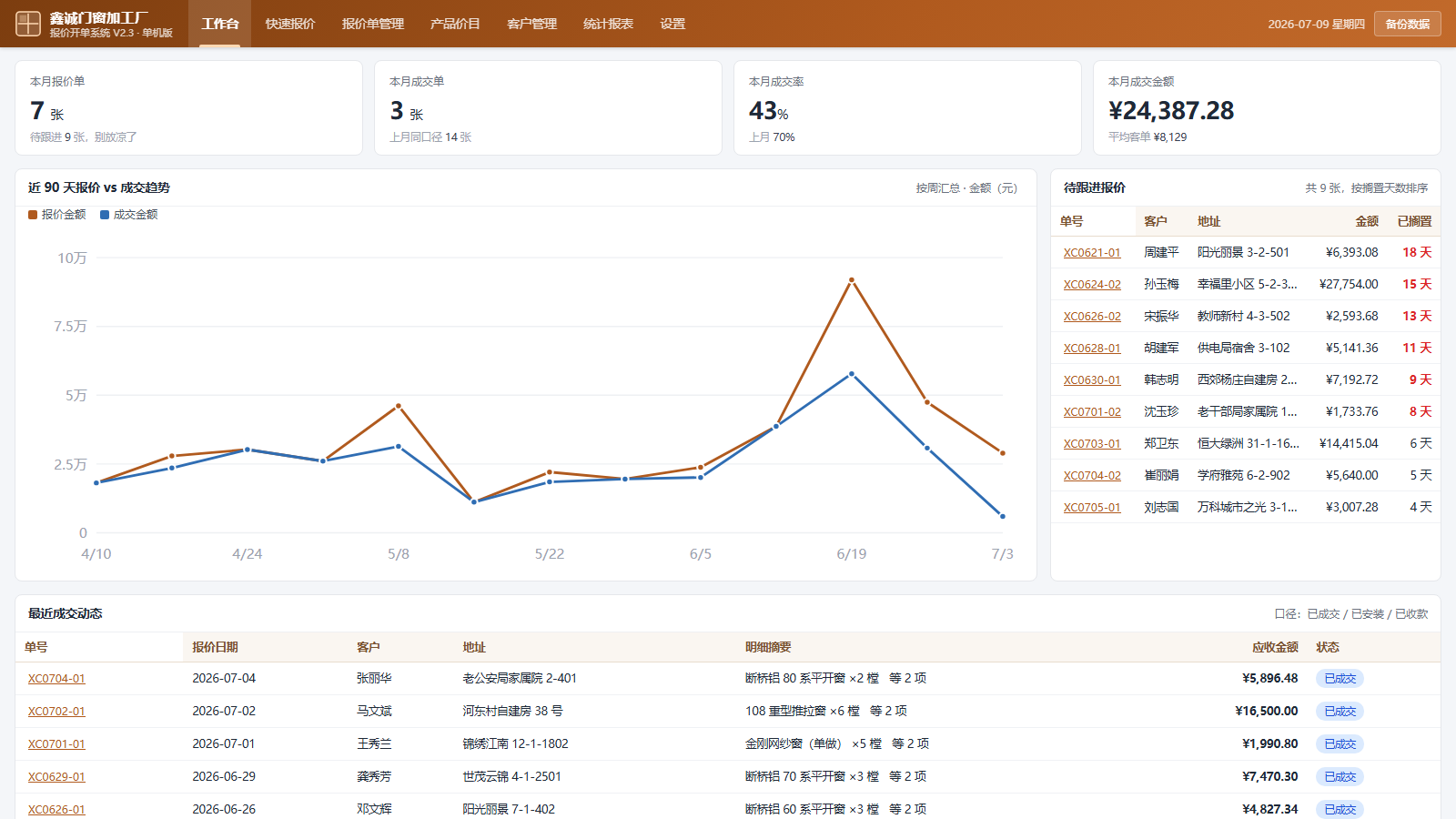The image size is (1456, 819).
Task: Open quote XC0621-01 link
Action: (1092, 253)
